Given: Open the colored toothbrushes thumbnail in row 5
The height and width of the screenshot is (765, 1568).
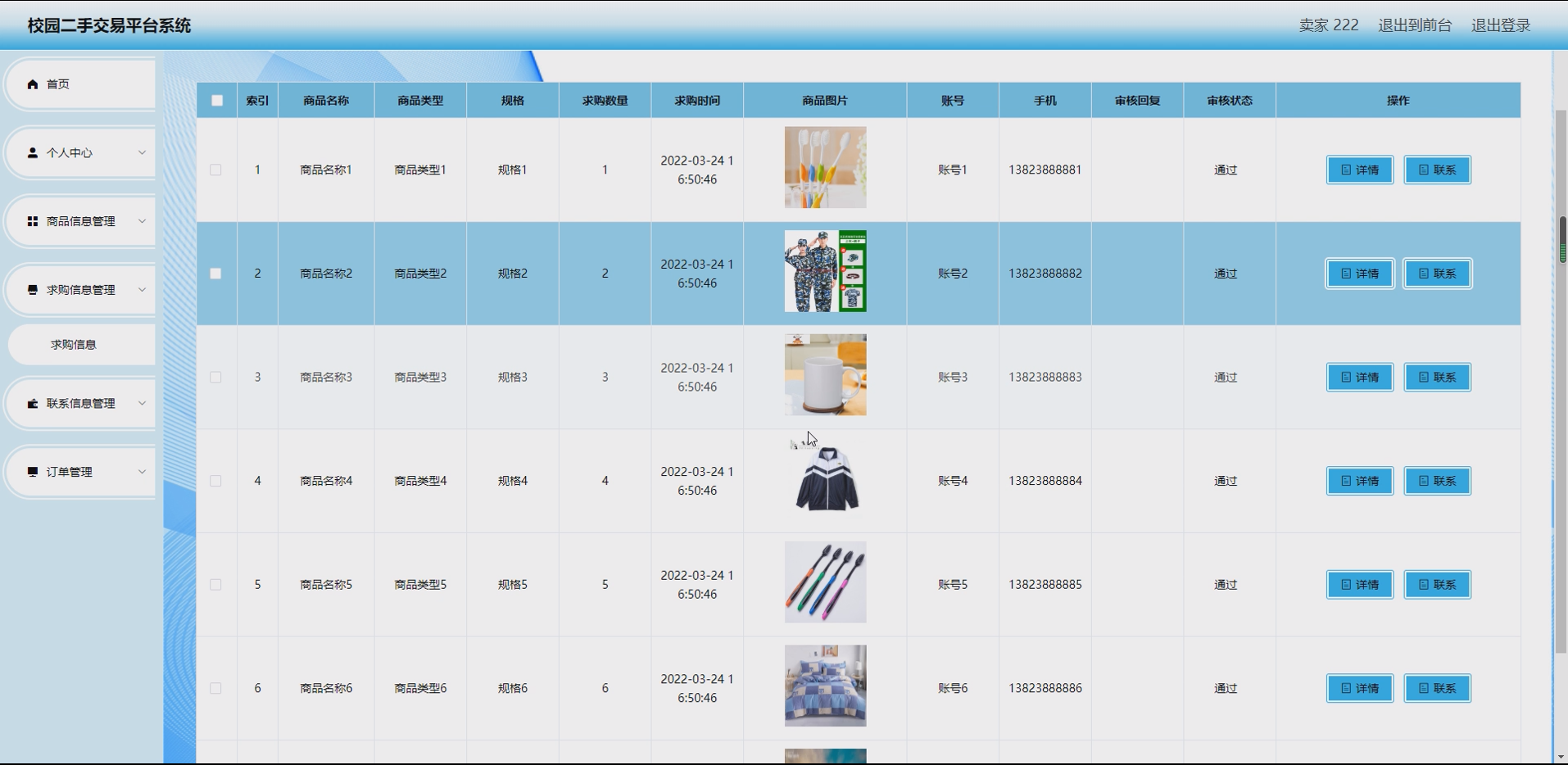Looking at the screenshot, I should point(825,582).
